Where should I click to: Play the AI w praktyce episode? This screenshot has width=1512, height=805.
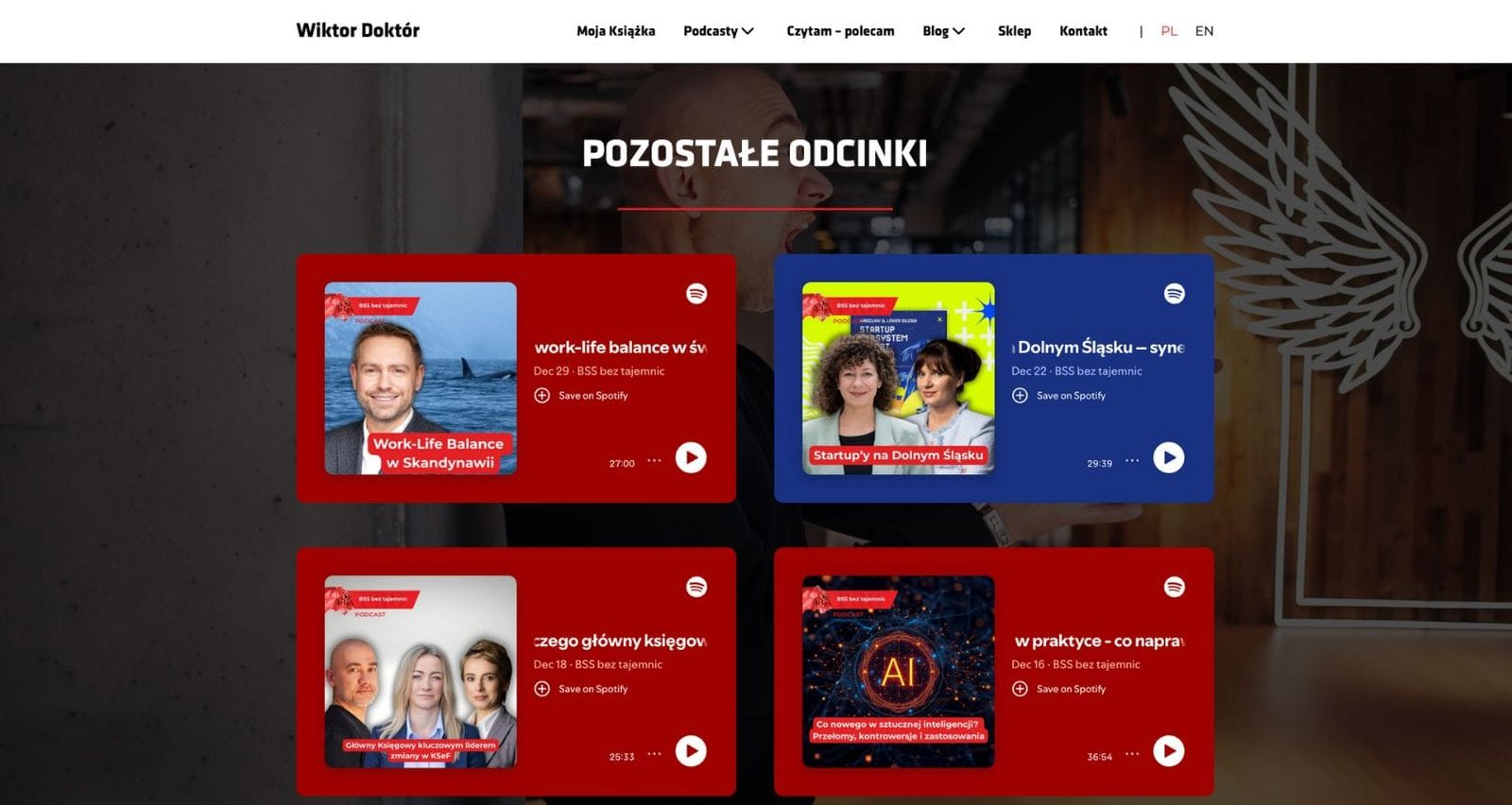pyautogui.click(x=1169, y=751)
